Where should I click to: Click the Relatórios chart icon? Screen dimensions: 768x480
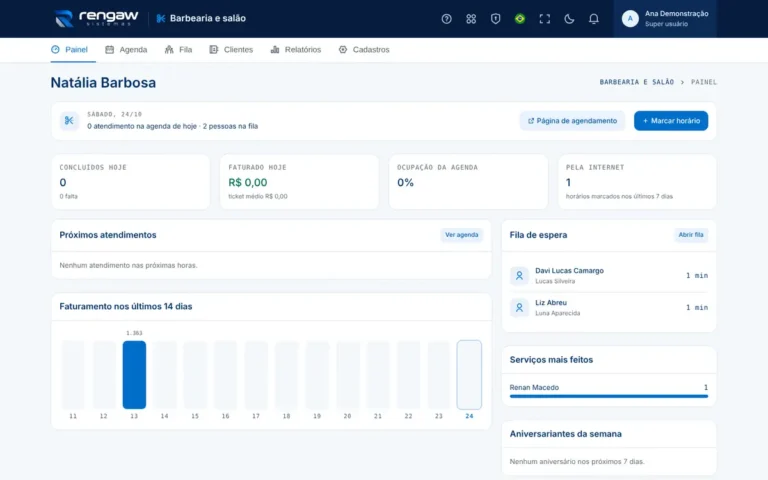(275, 49)
